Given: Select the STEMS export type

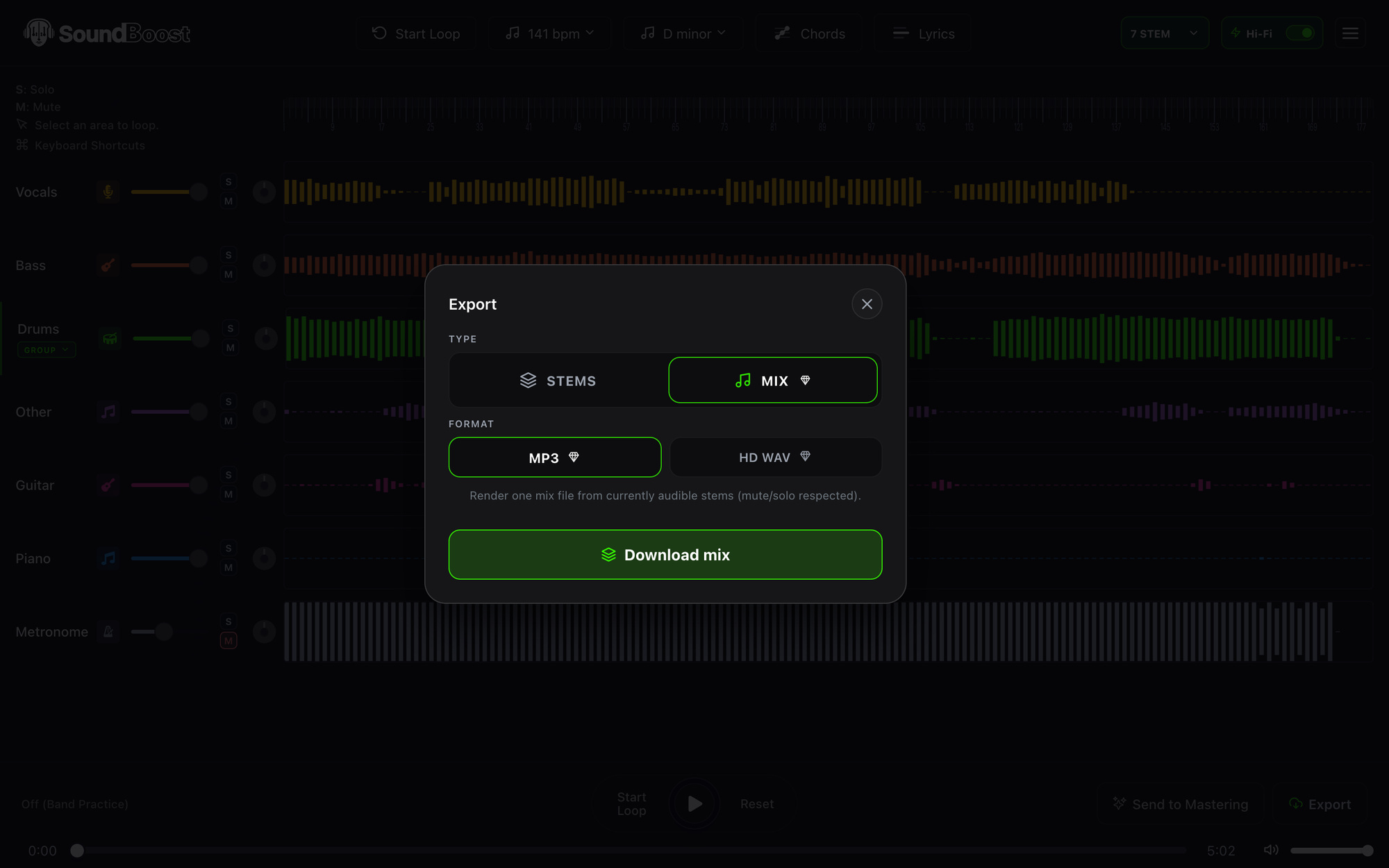Looking at the screenshot, I should tap(558, 380).
